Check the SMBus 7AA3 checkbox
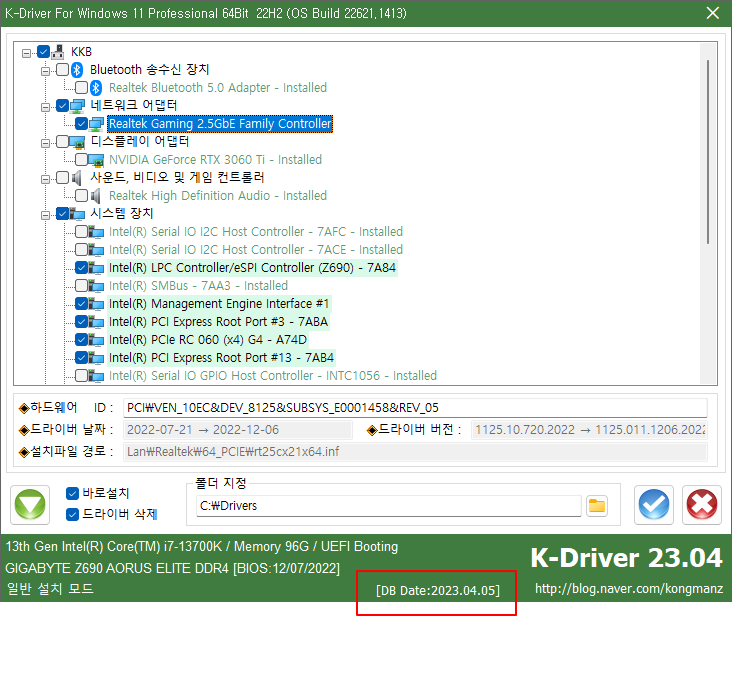Viewport: 732px width, 698px height. coord(81,286)
